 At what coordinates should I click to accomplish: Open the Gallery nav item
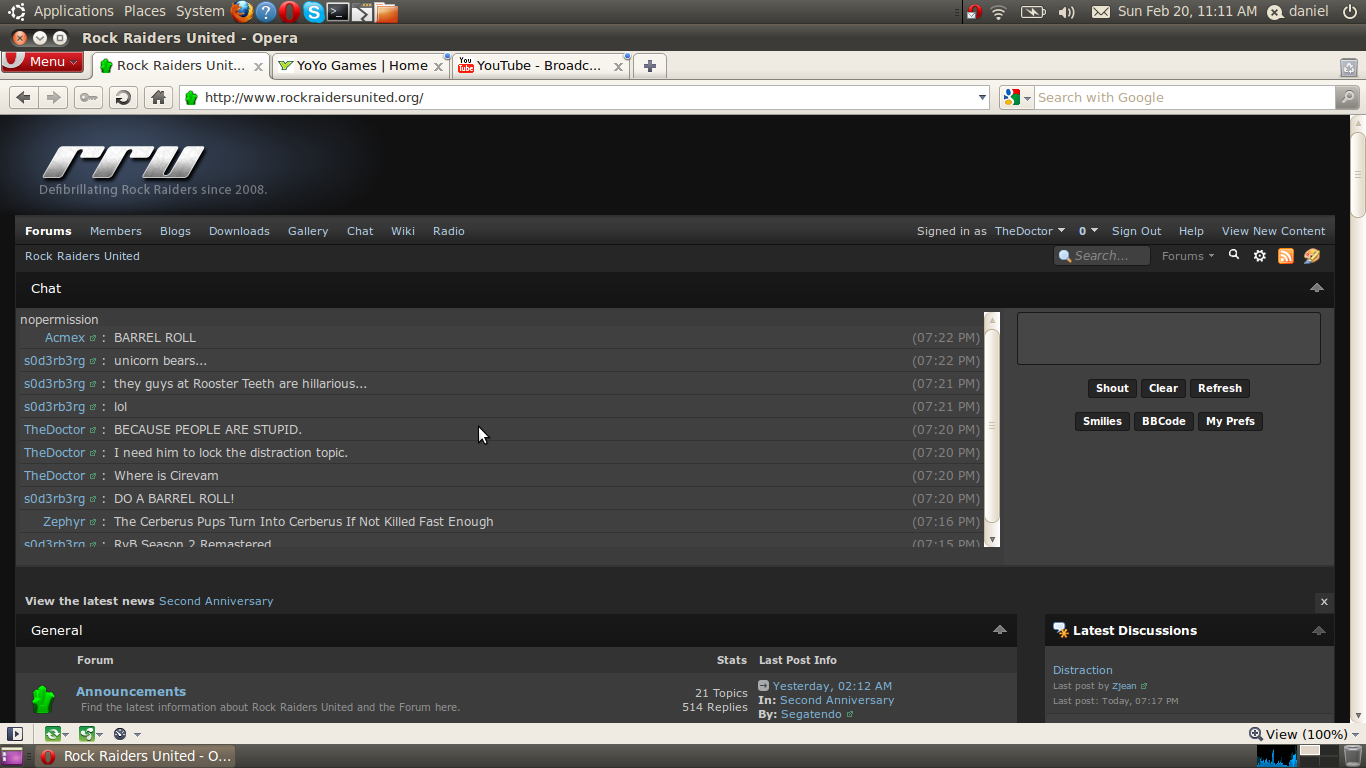coord(308,231)
